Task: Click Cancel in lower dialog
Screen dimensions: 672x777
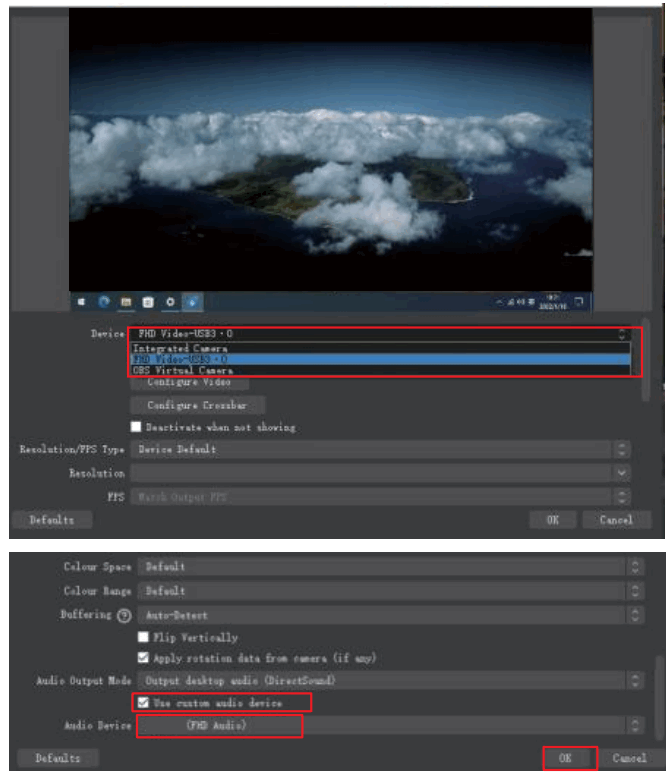Action: 629,758
